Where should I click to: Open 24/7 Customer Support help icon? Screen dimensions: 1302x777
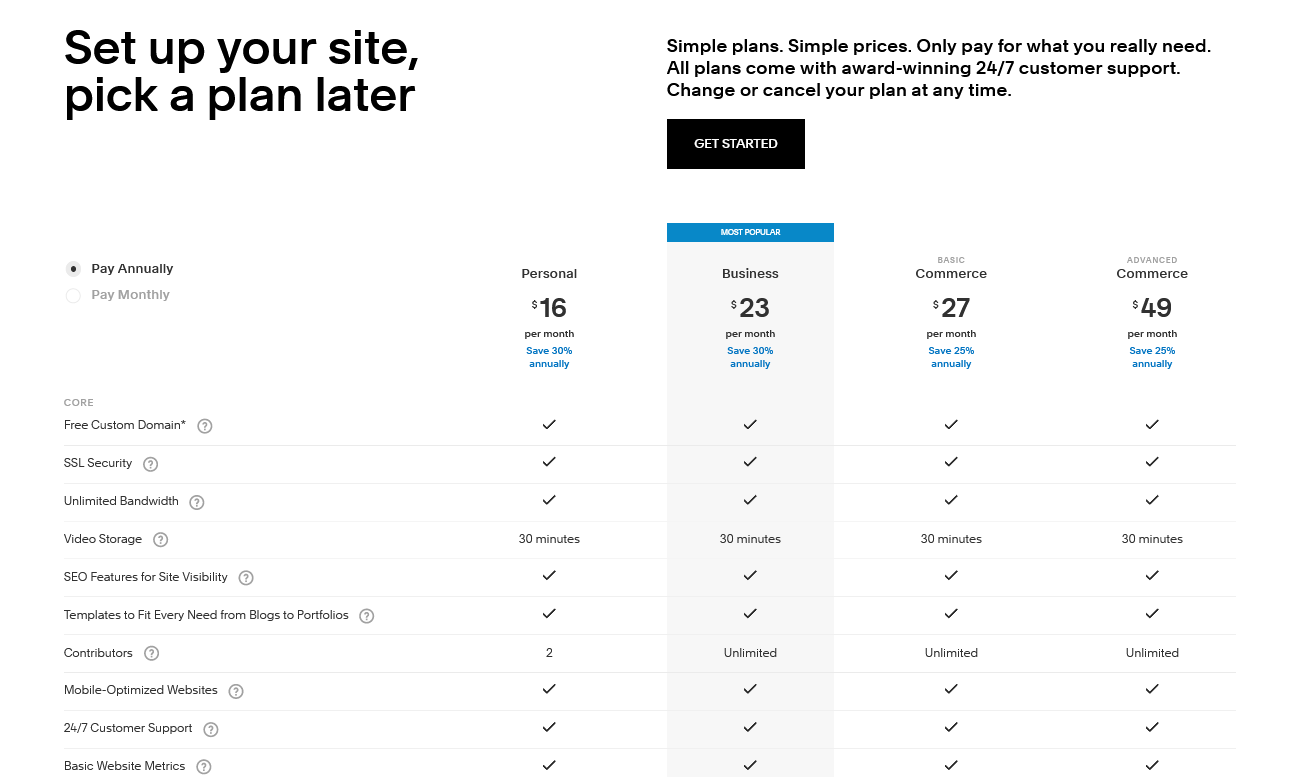click(x=211, y=729)
